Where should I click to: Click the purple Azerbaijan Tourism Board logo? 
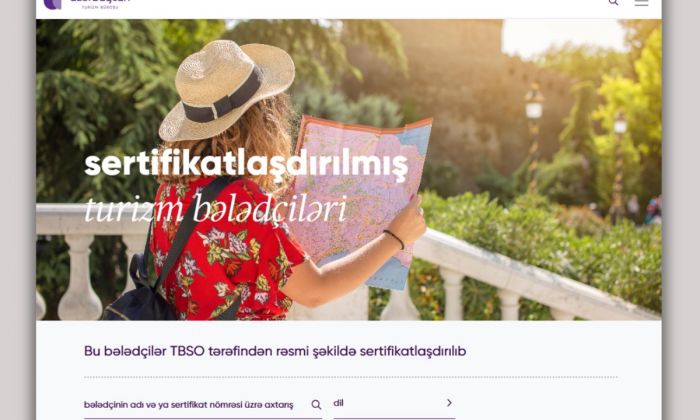tap(53, 4)
